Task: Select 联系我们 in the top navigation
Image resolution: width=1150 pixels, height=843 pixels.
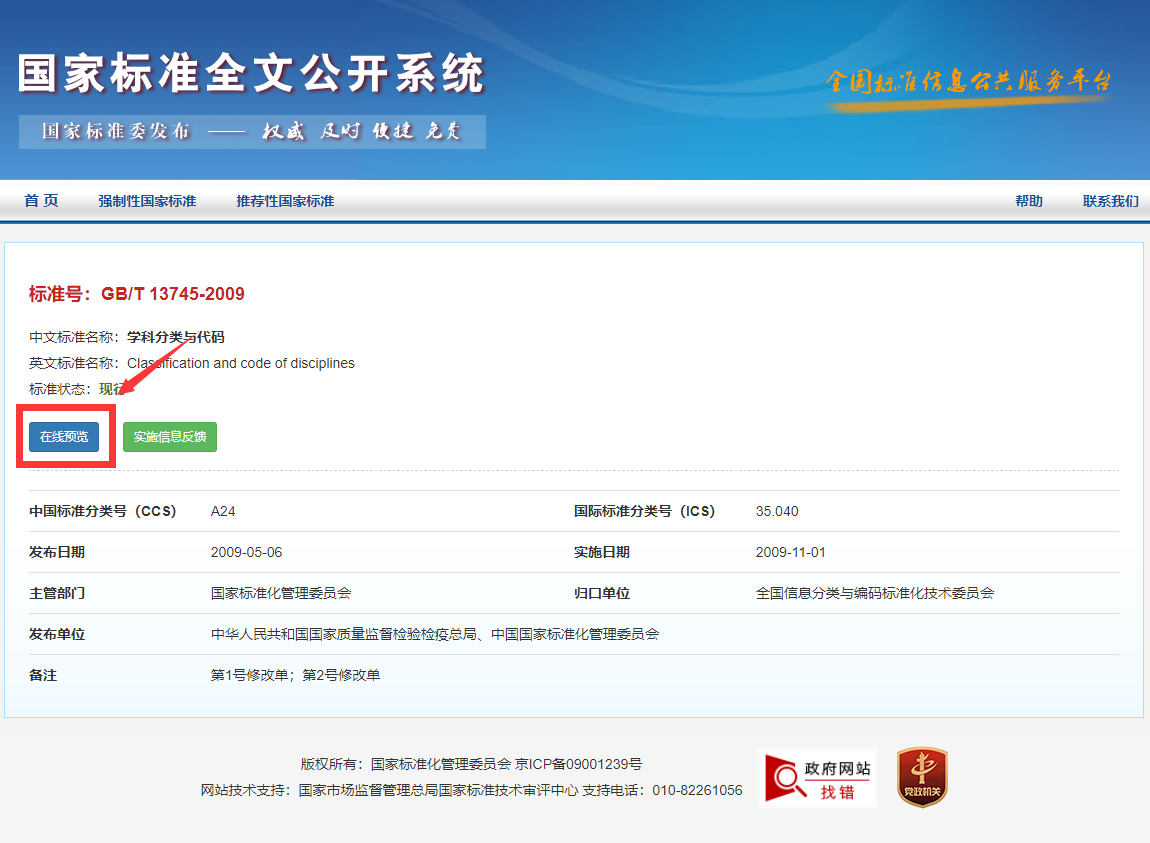Action: tap(1110, 201)
